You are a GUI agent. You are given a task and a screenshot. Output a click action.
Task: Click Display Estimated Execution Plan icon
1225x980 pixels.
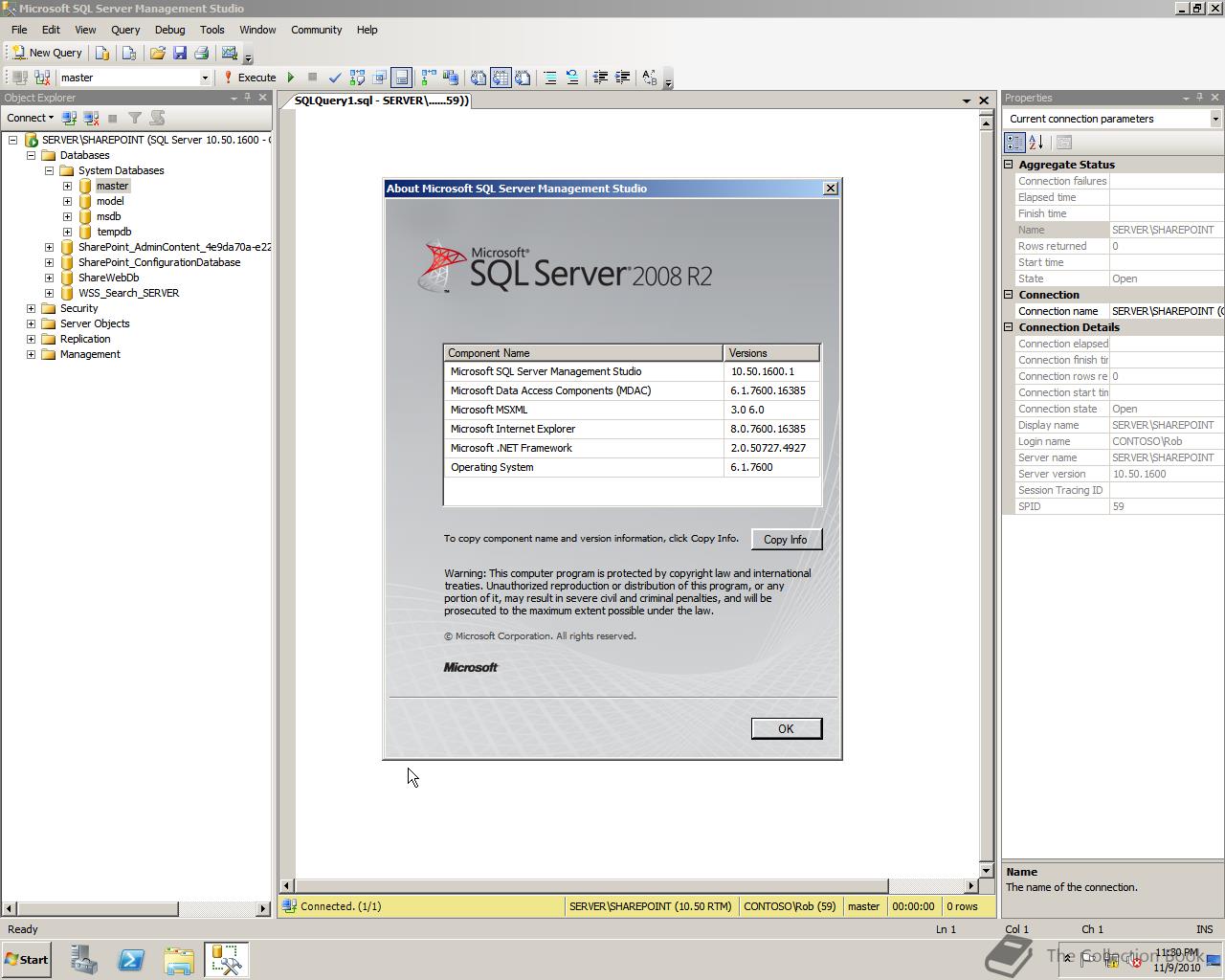357,78
